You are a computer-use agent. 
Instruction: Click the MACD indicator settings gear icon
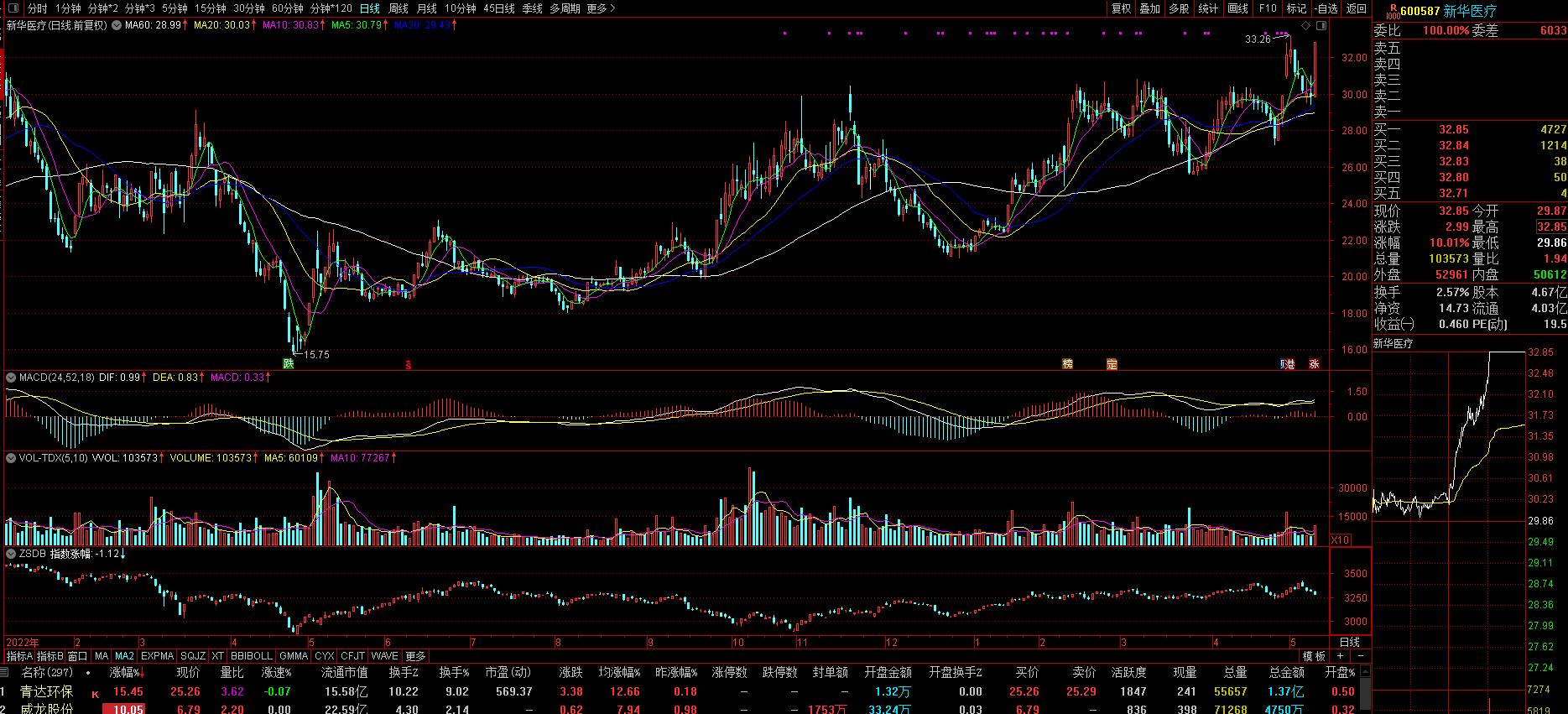[x=11, y=378]
